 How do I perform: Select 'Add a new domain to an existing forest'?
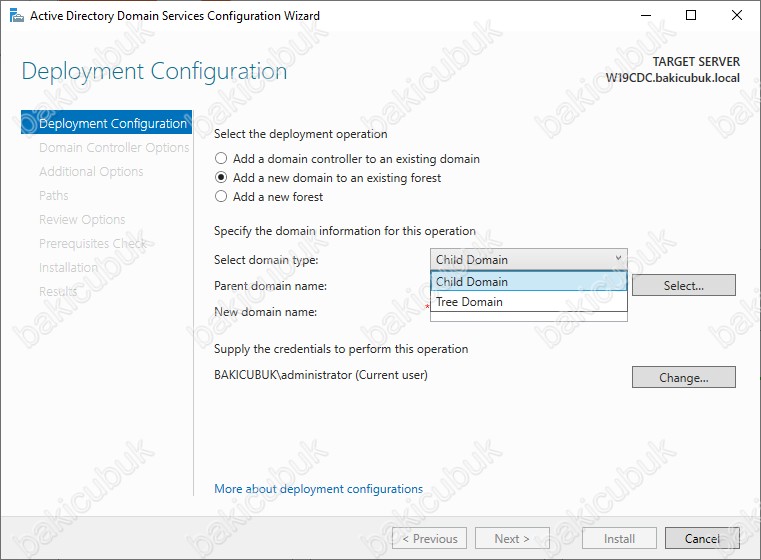tap(328, 178)
